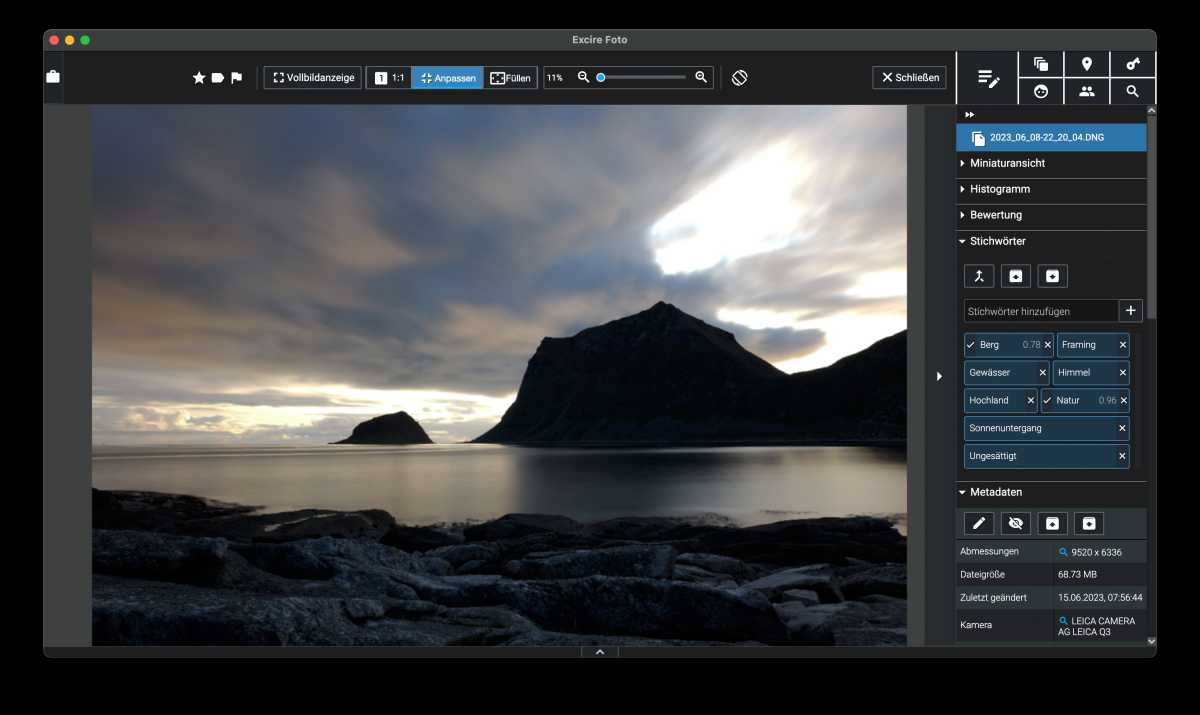Expand the bottom filmstrip chevron
Image resolution: width=1200 pixels, height=715 pixels.
pos(600,652)
